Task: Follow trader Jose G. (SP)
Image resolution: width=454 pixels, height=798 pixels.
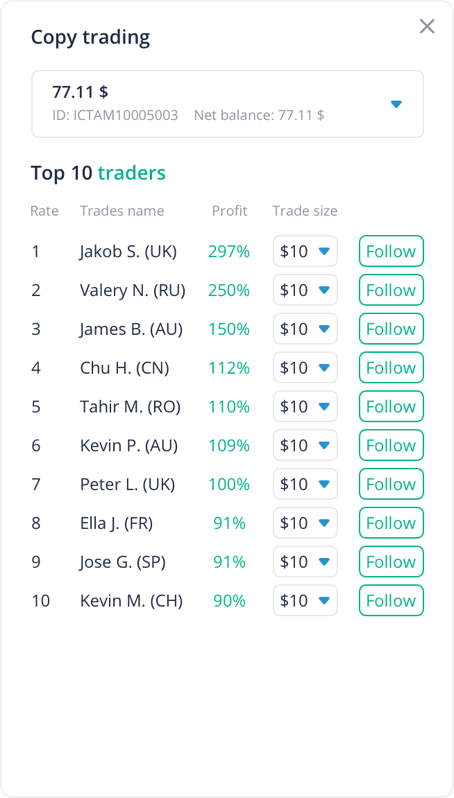Action: pyautogui.click(x=391, y=562)
